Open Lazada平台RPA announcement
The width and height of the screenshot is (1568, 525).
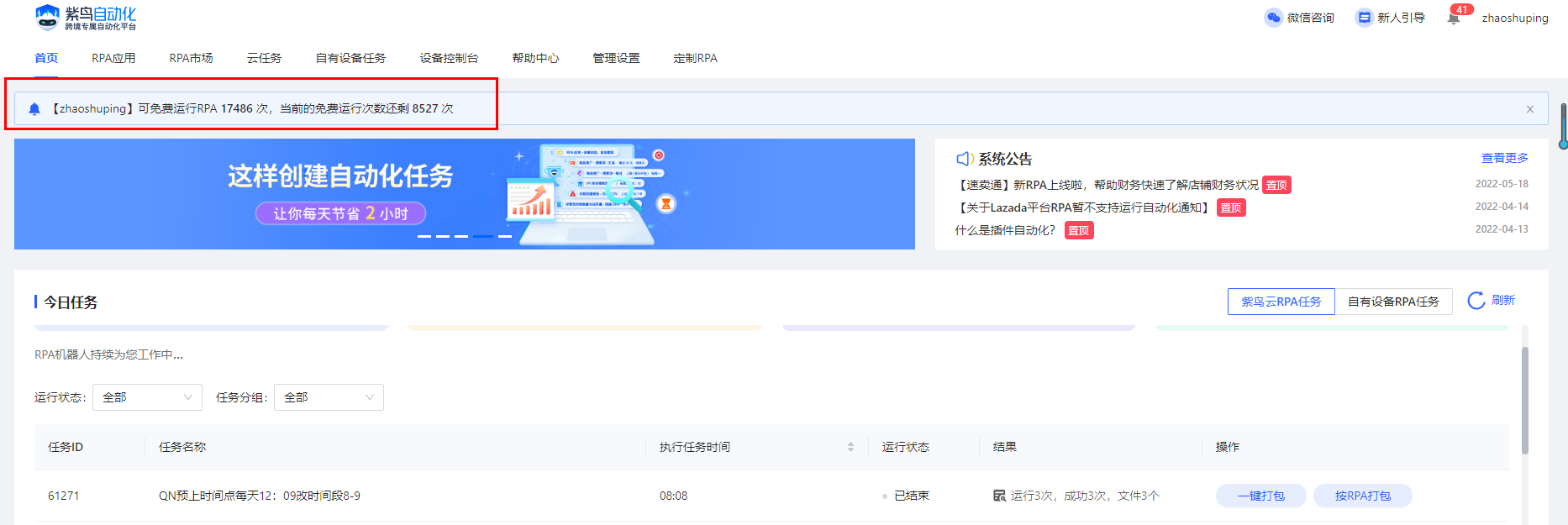click(x=1084, y=207)
